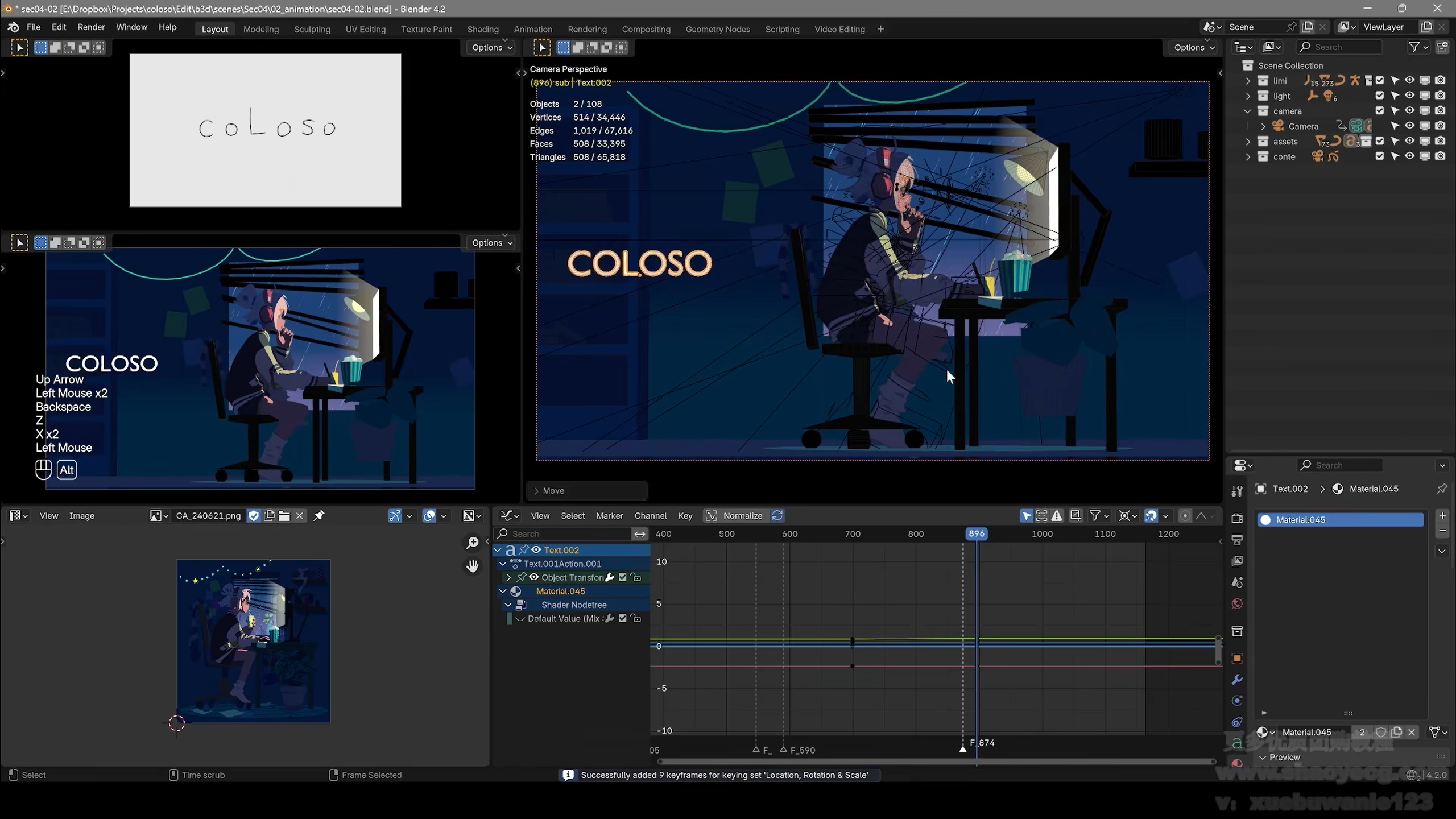The image size is (1456, 819).
Task: Expand the assets collection
Action: (x=1248, y=142)
